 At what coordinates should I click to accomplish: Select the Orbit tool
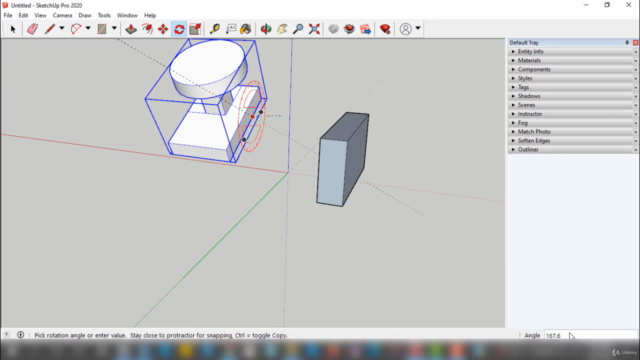click(x=266, y=29)
